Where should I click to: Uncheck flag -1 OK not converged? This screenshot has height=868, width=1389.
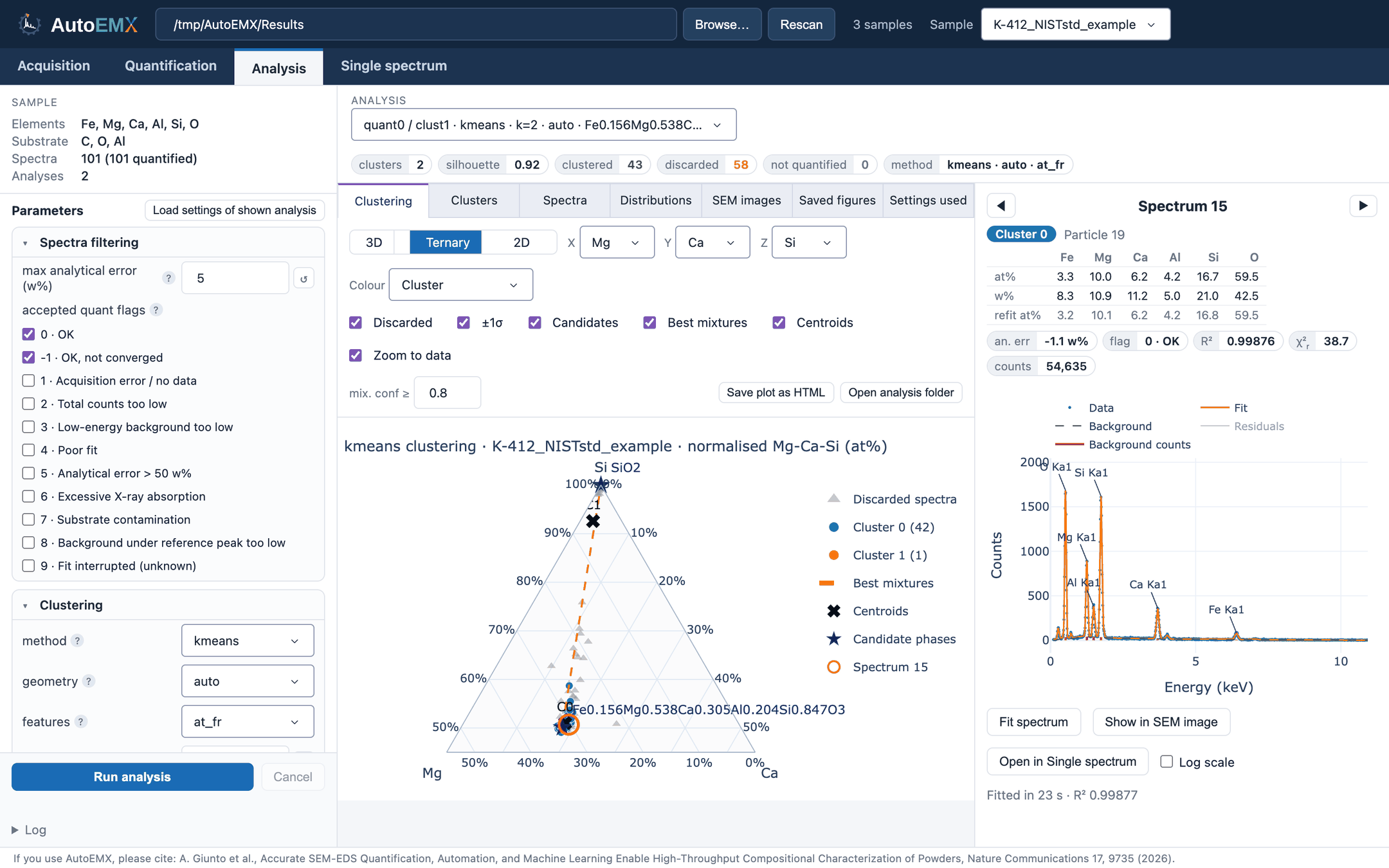click(x=28, y=357)
